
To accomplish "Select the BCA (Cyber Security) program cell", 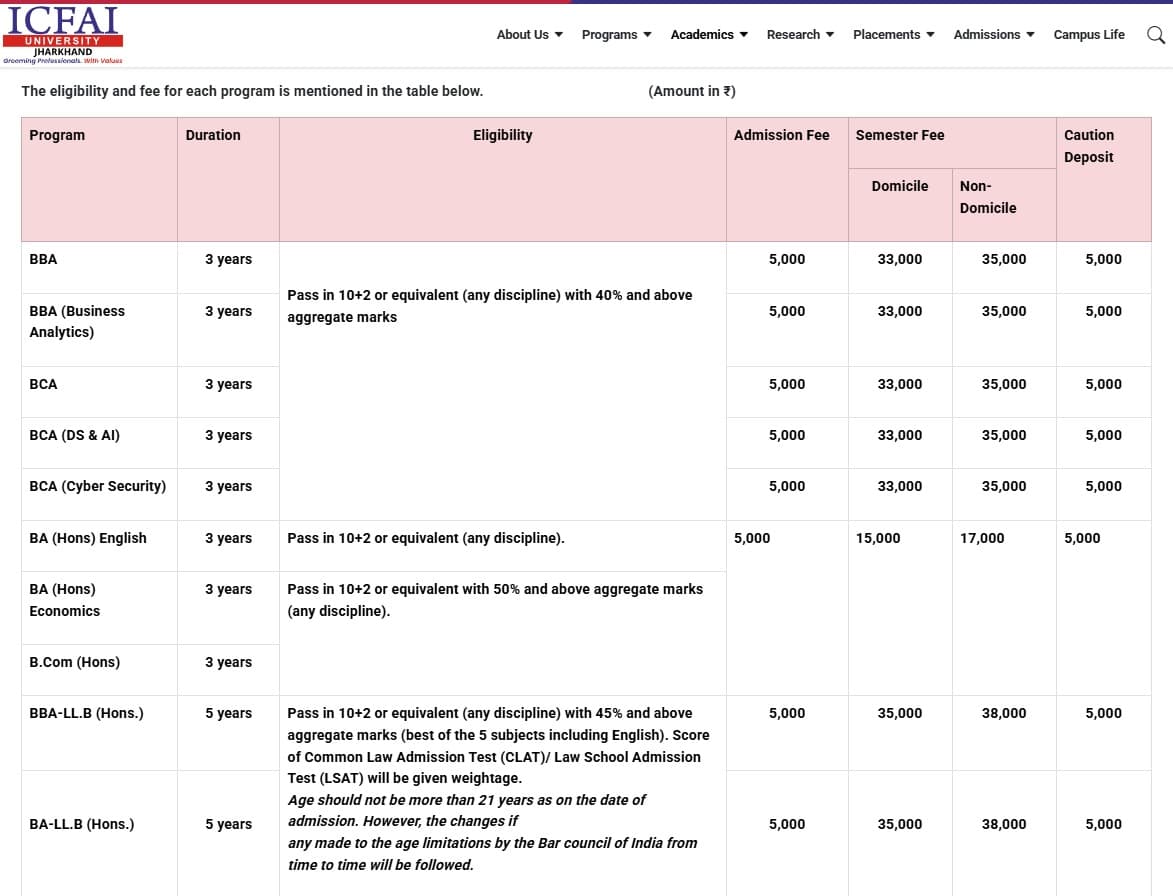I will tap(97, 486).
